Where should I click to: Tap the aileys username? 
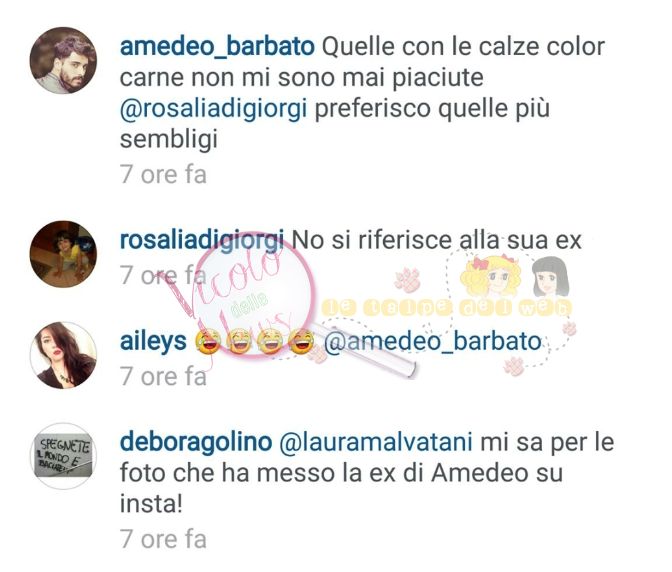click(153, 342)
